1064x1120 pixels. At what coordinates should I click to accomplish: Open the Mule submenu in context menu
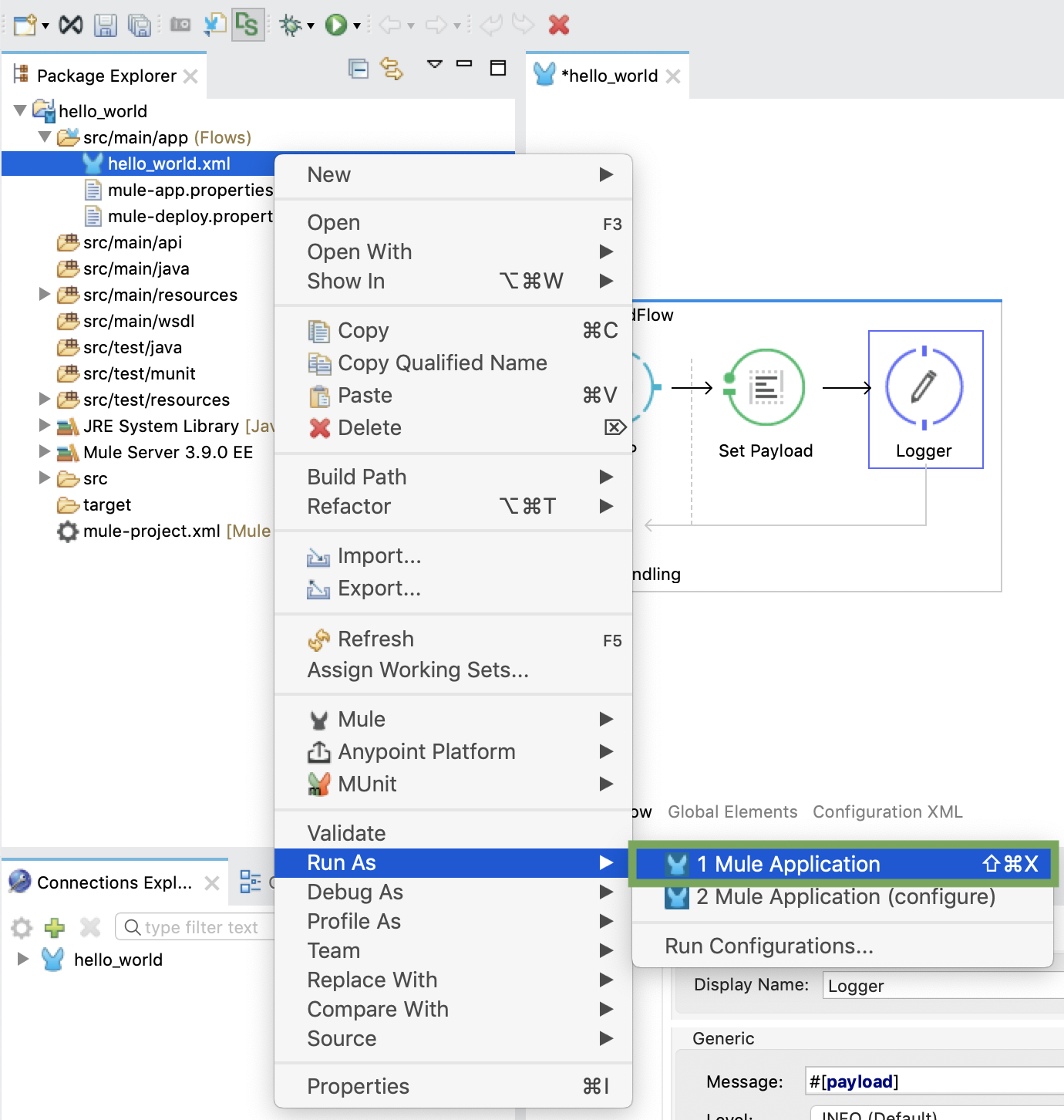point(453,719)
